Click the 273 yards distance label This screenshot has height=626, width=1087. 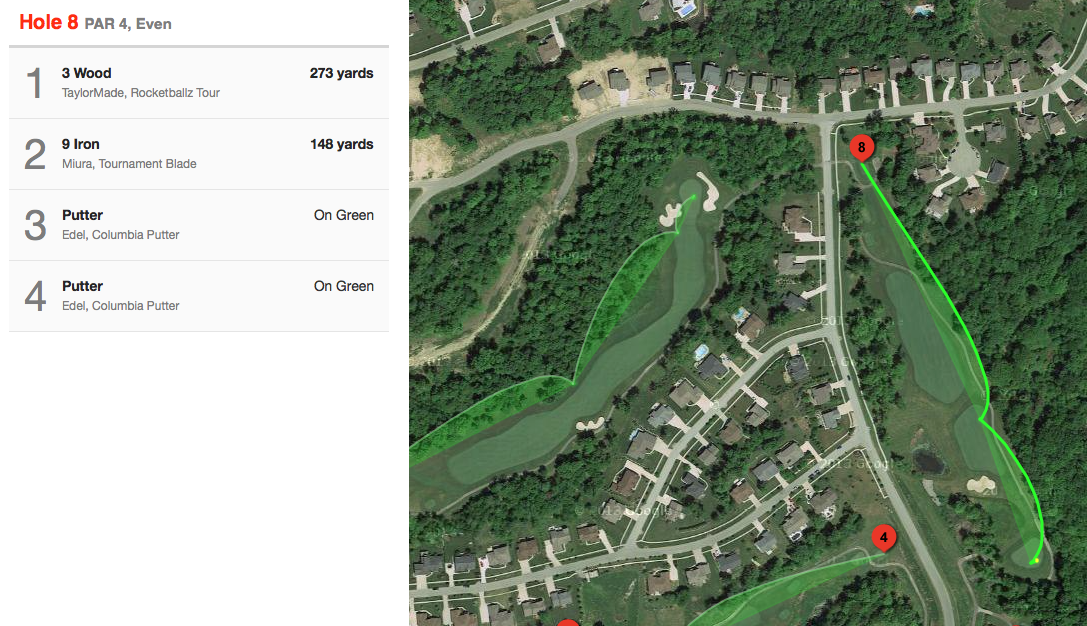point(341,73)
